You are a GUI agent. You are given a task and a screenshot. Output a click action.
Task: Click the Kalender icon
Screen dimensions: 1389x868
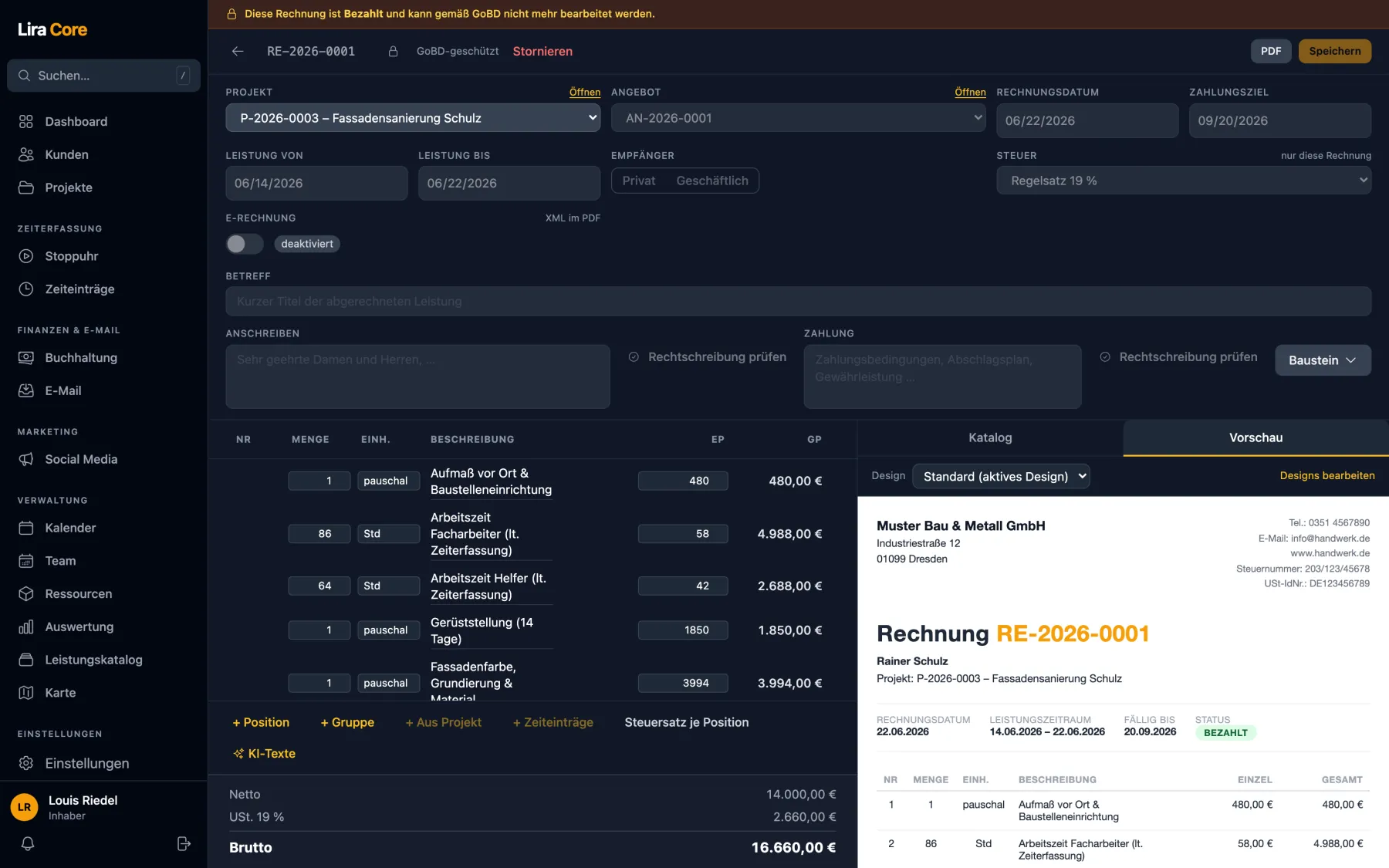pyautogui.click(x=26, y=529)
